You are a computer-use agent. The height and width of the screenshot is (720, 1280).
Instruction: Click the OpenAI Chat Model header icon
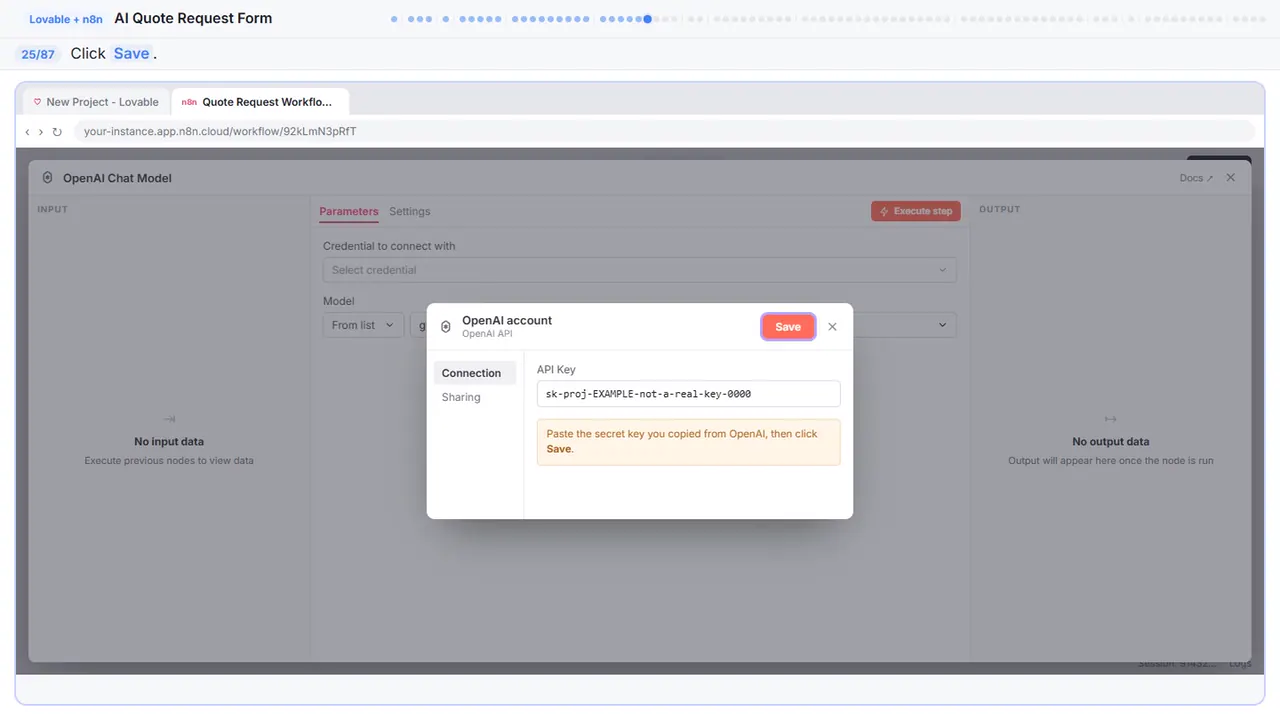tap(47, 178)
